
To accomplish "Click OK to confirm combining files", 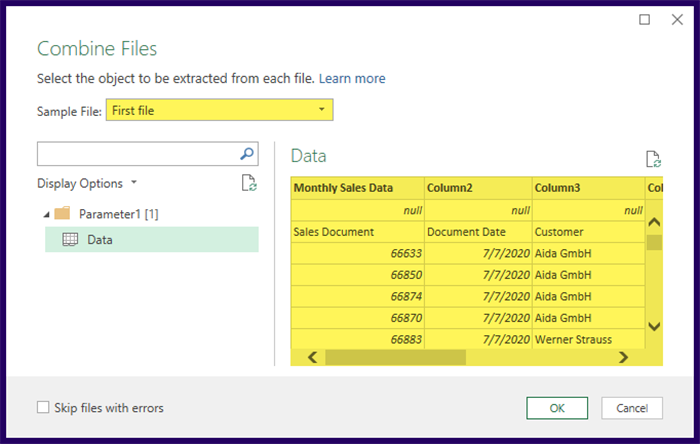I will coord(557,407).
